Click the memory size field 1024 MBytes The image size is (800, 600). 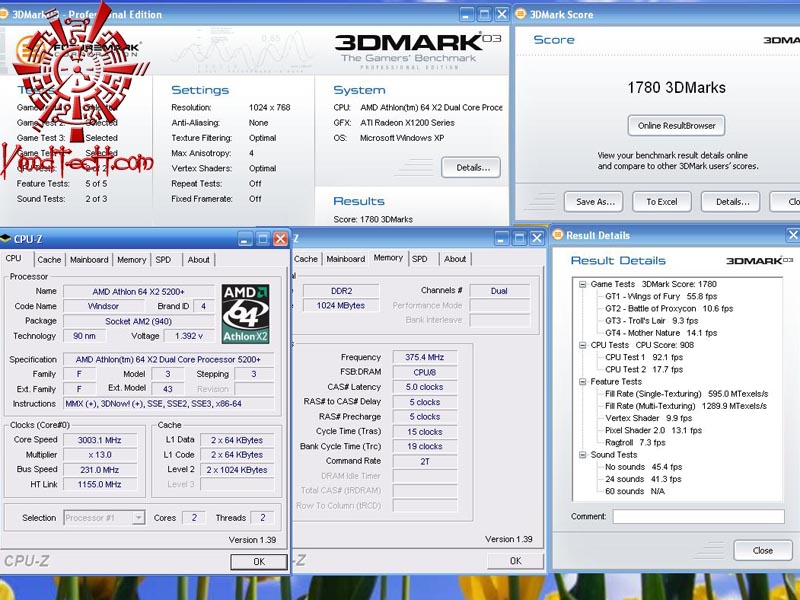341,306
